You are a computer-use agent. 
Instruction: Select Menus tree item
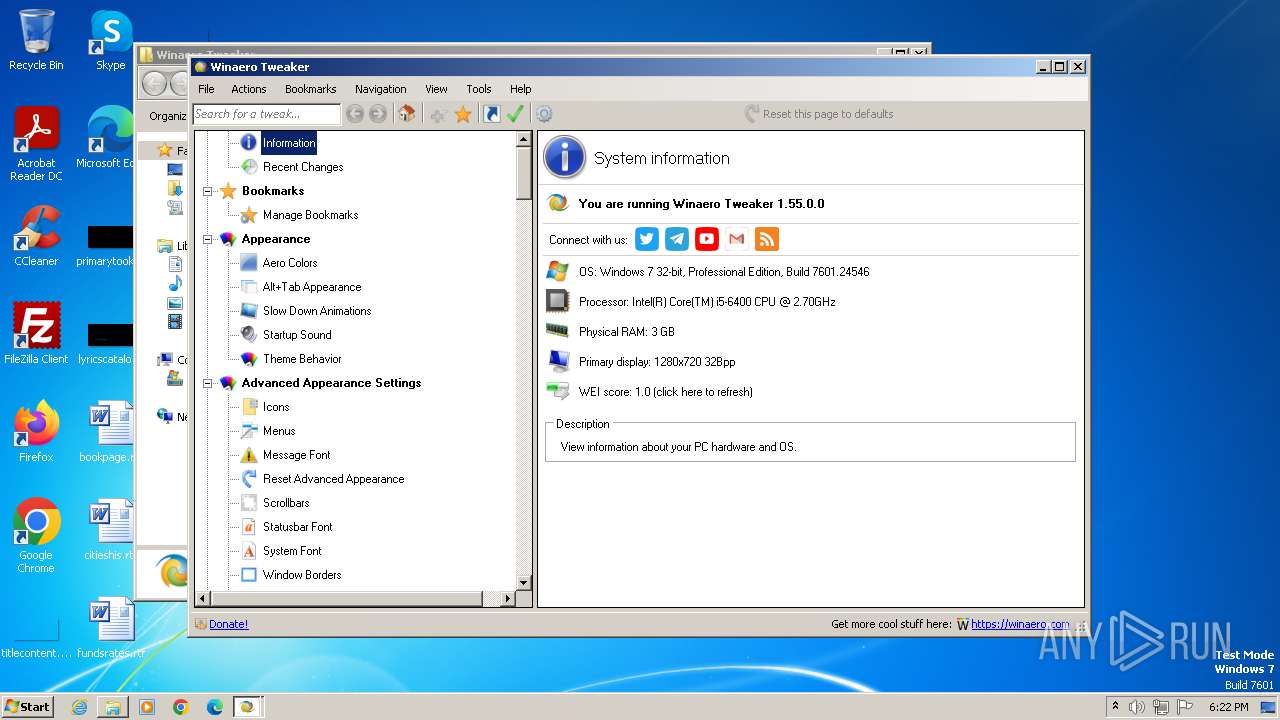pos(279,431)
